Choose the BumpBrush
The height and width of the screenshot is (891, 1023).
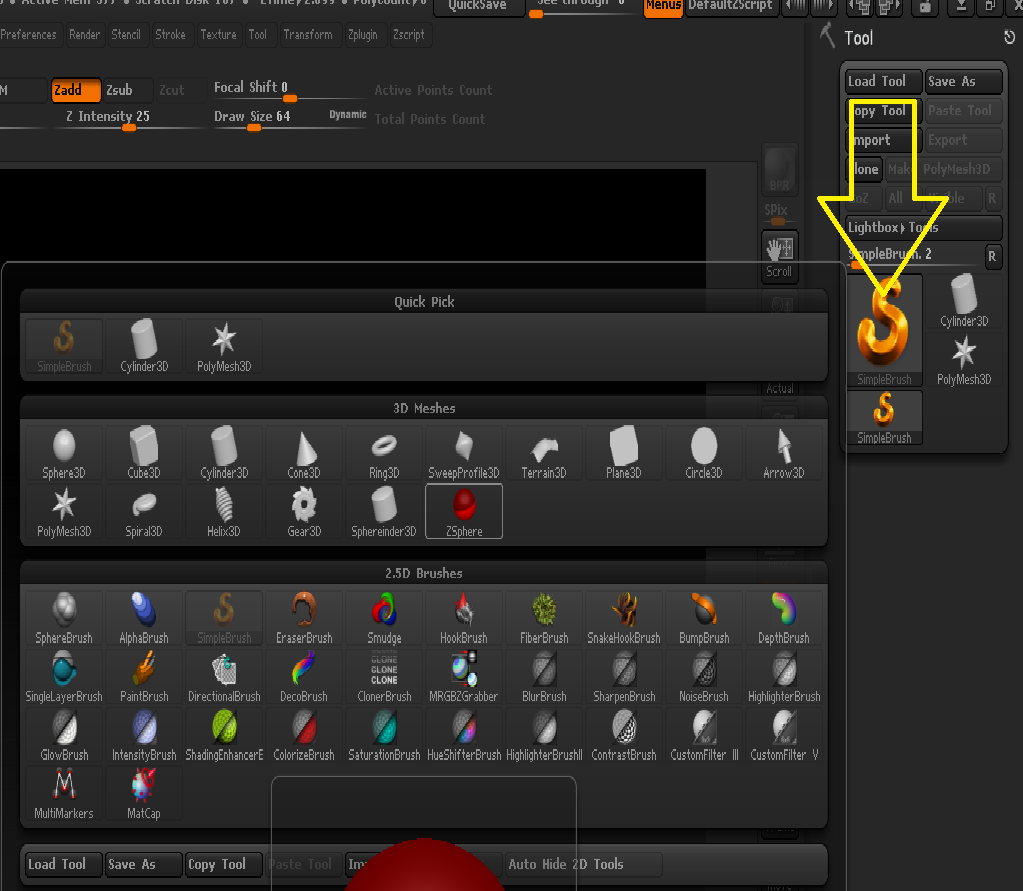tap(704, 618)
